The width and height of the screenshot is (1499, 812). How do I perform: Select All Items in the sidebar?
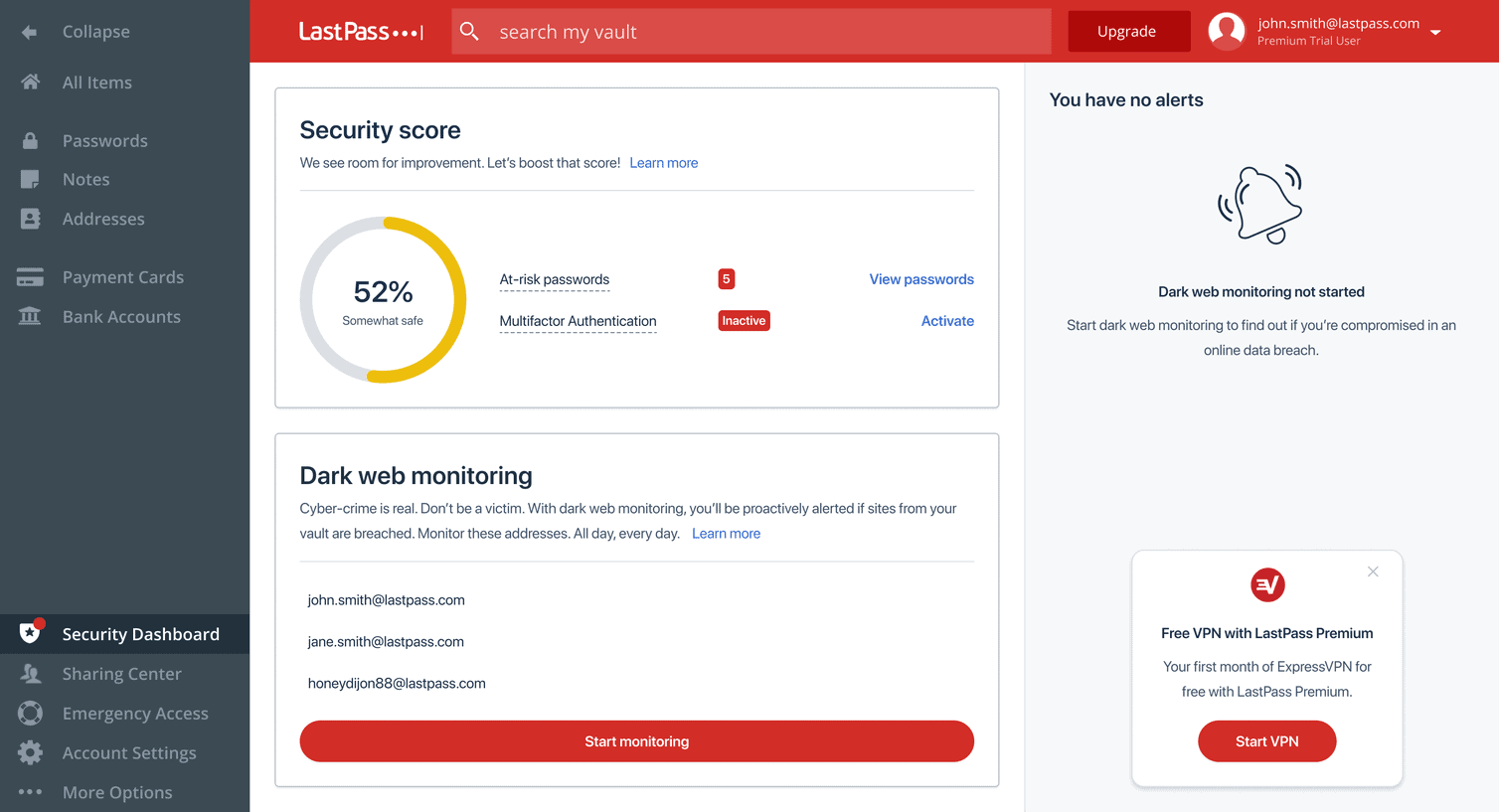click(97, 81)
